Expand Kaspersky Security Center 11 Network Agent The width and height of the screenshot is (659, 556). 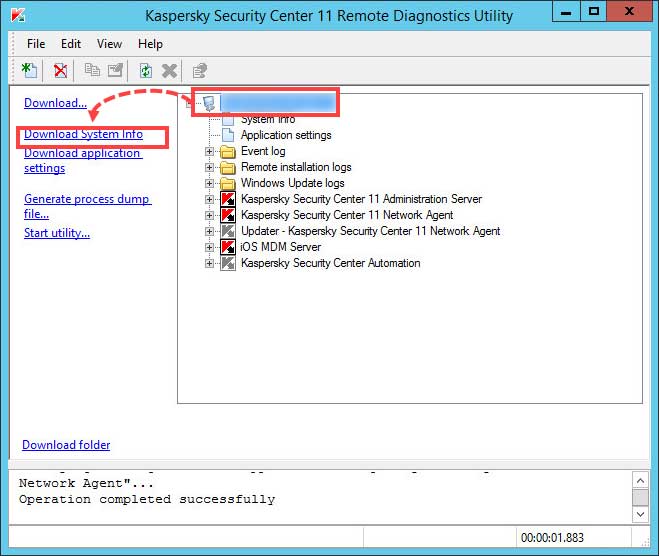coord(209,215)
